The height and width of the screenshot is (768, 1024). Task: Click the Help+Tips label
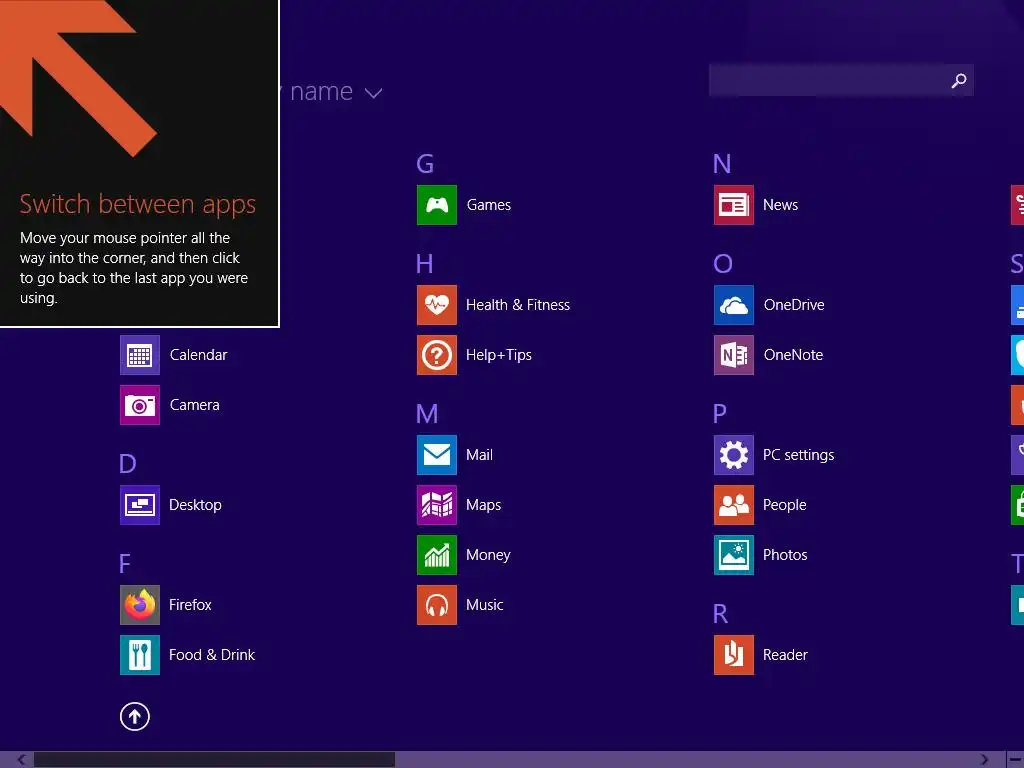[x=499, y=355]
